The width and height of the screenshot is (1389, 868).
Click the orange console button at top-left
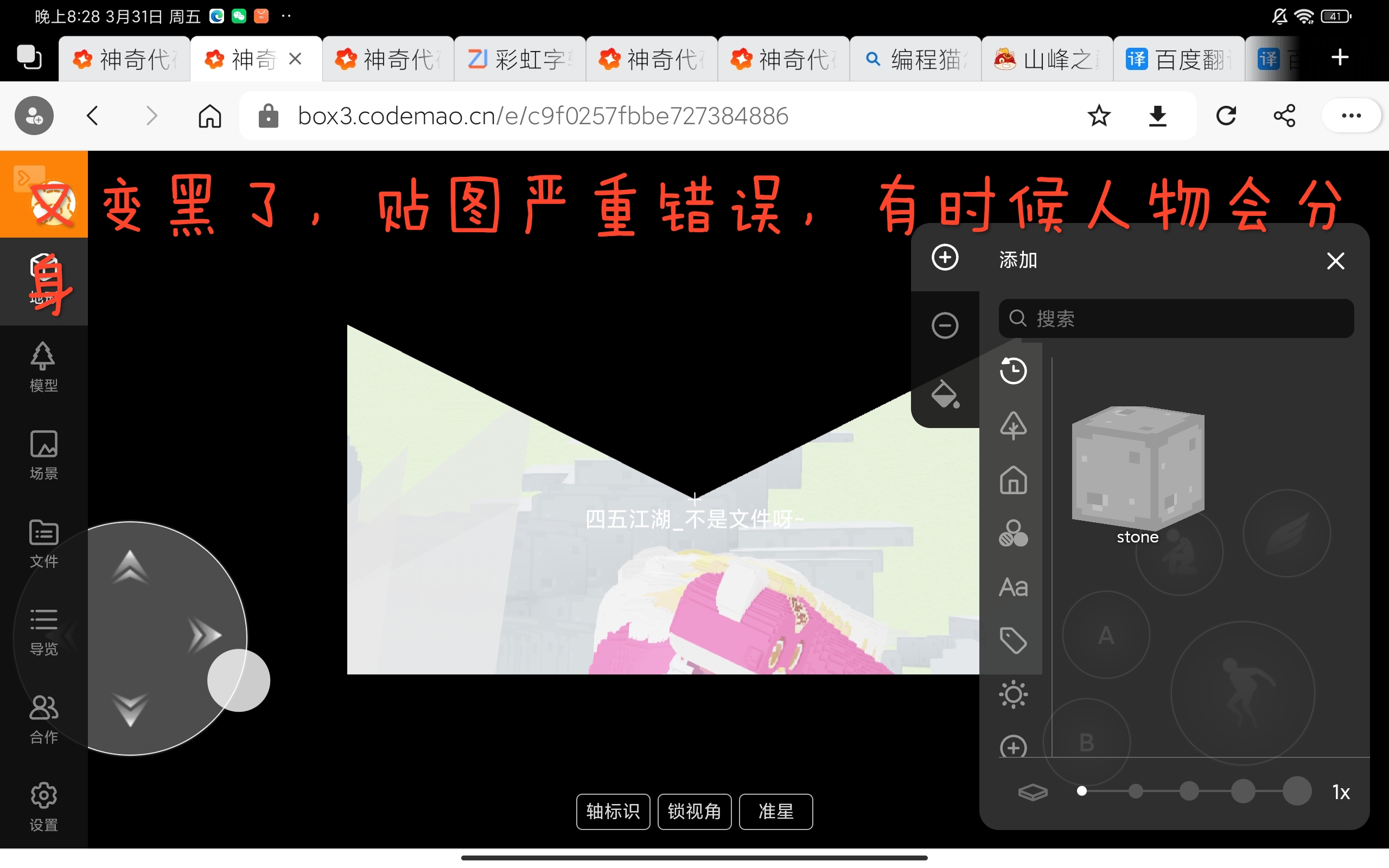tap(43, 194)
